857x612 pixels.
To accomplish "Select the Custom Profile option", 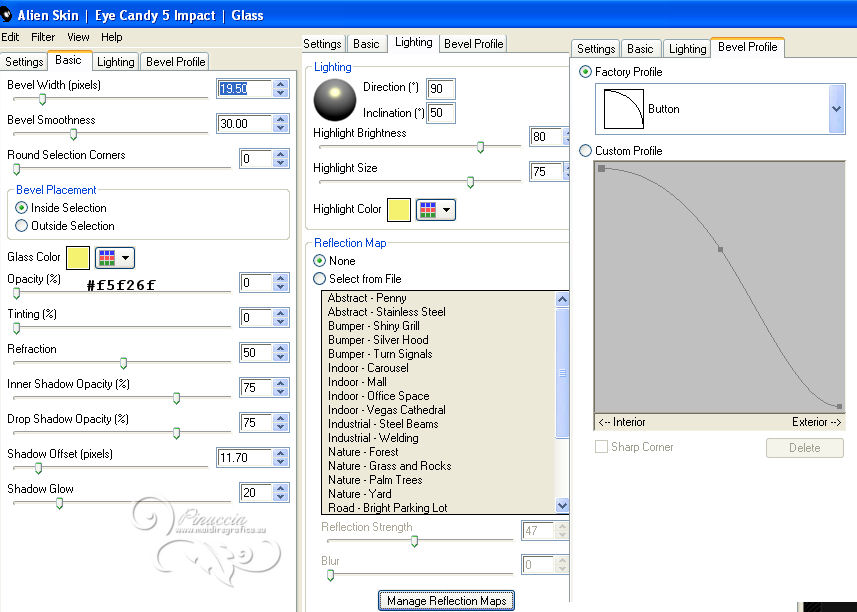I will [585, 150].
